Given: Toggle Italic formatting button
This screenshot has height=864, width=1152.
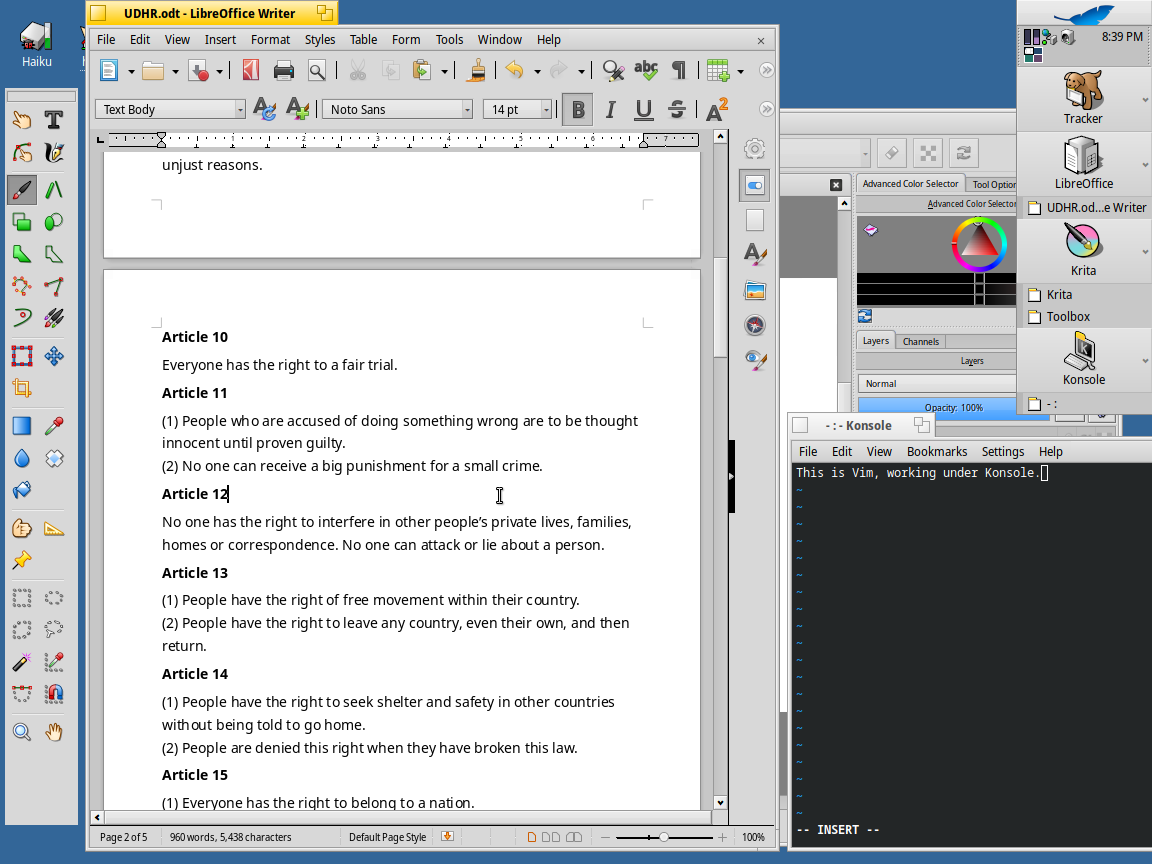Looking at the screenshot, I should point(610,109).
